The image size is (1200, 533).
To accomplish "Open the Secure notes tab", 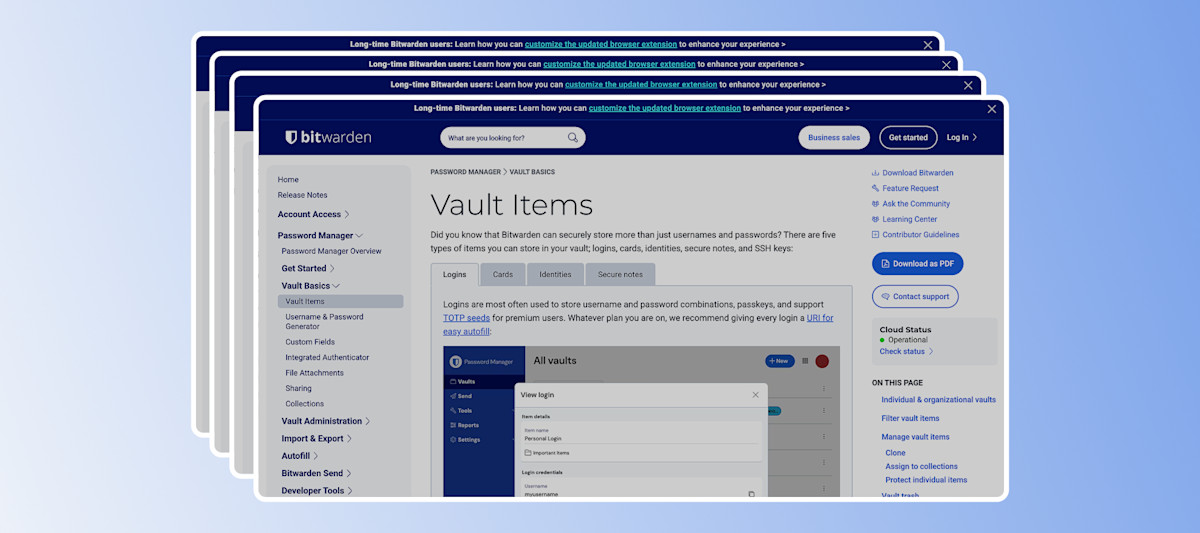I will tap(620, 275).
